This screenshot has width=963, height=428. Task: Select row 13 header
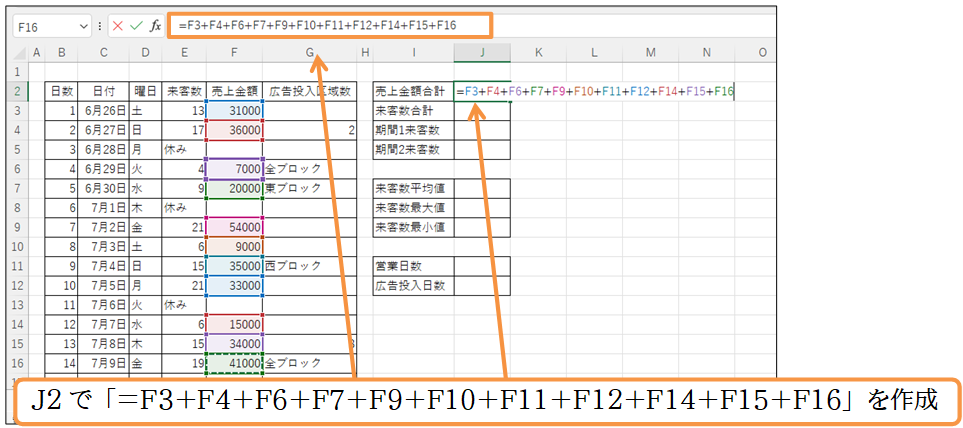tap(17, 305)
